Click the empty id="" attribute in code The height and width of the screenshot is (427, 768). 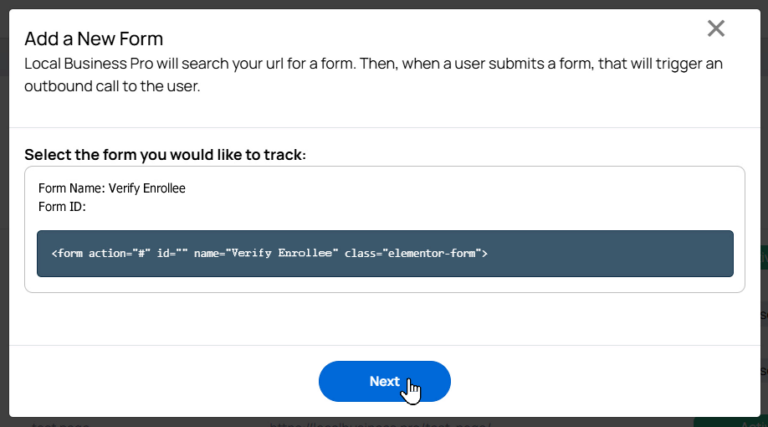pyautogui.click(x=172, y=253)
